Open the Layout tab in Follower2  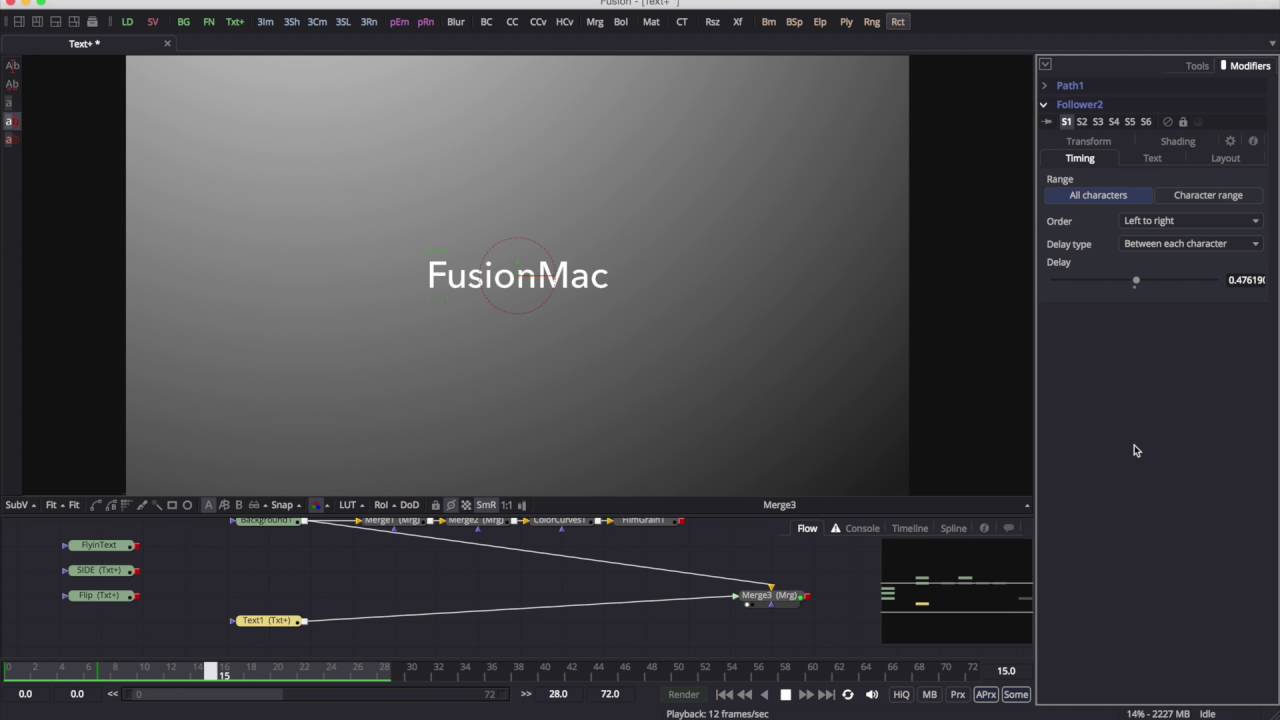1225,158
